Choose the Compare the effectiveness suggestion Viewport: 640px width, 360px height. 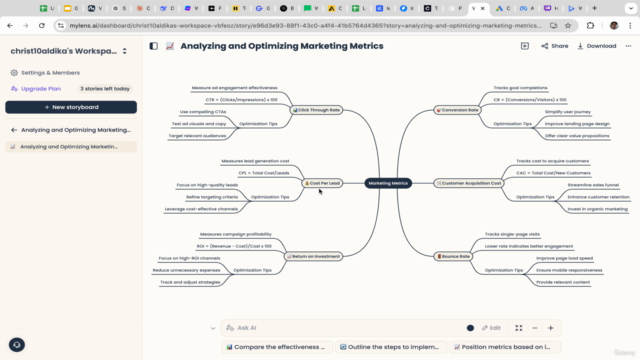pyautogui.click(x=277, y=347)
